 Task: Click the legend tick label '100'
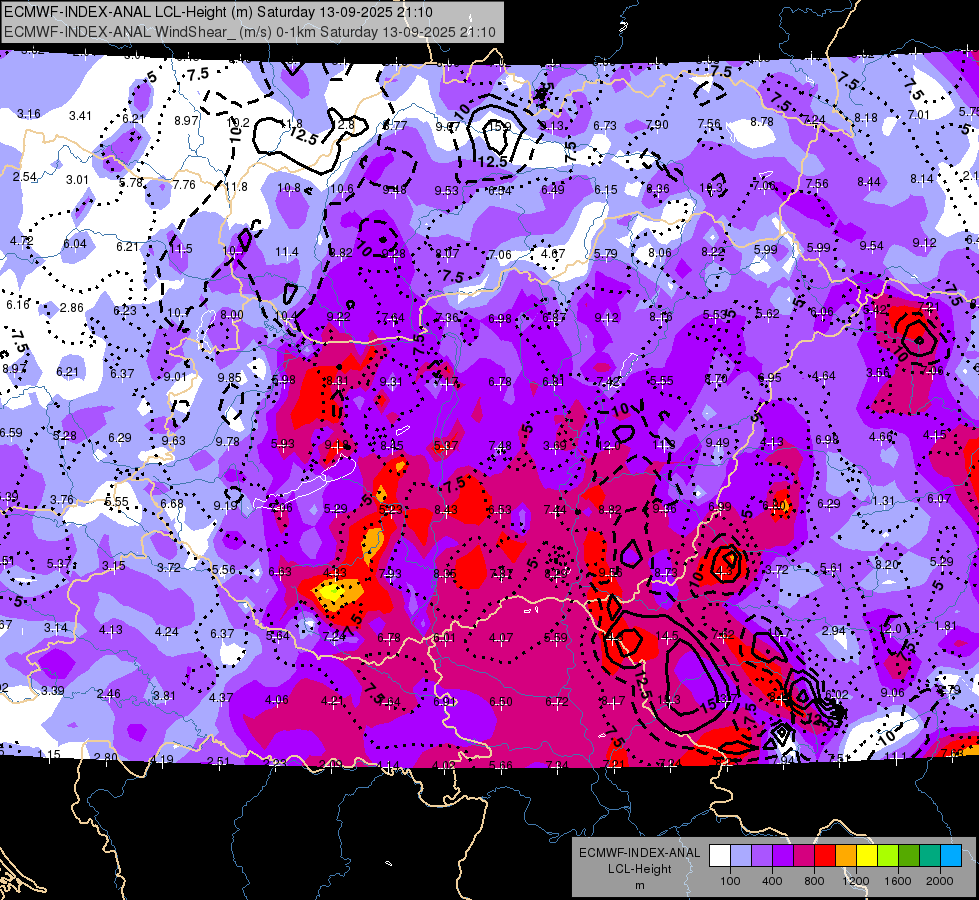click(x=730, y=881)
